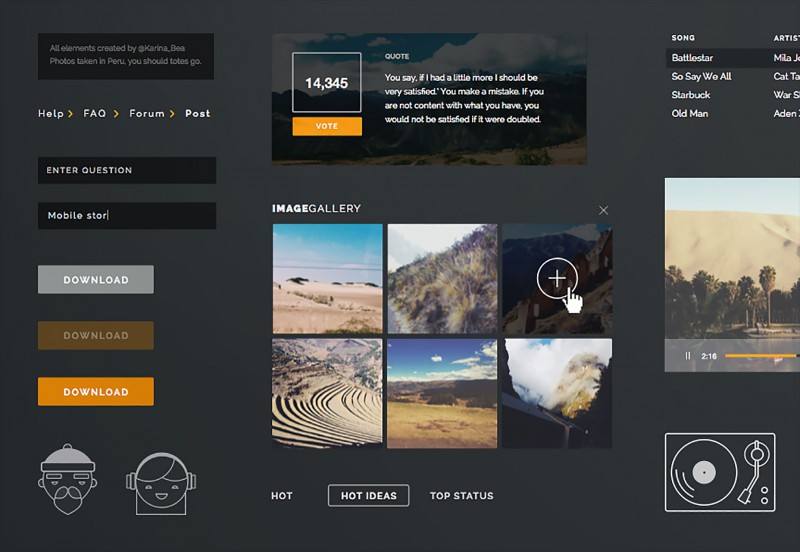Navigate to Forum breadcrumb
The height and width of the screenshot is (552, 800).
(x=146, y=114)
